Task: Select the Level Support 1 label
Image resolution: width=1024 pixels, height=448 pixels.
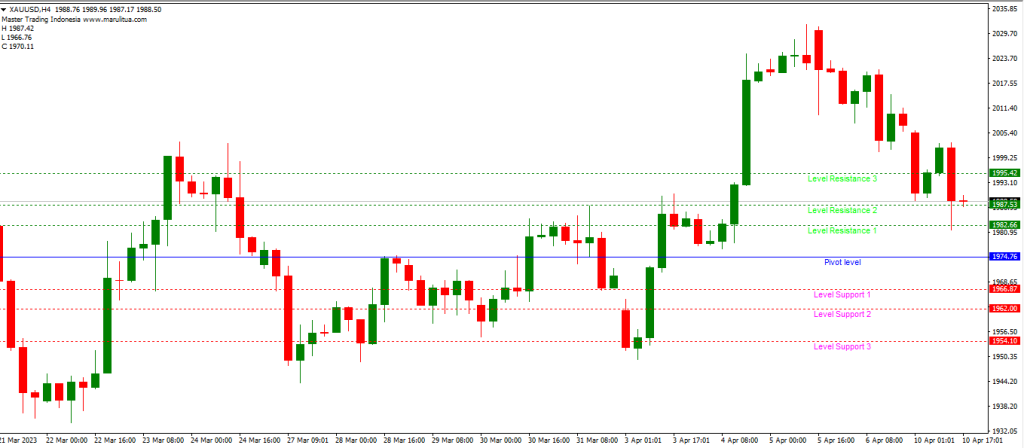Action: coord(842,295)
